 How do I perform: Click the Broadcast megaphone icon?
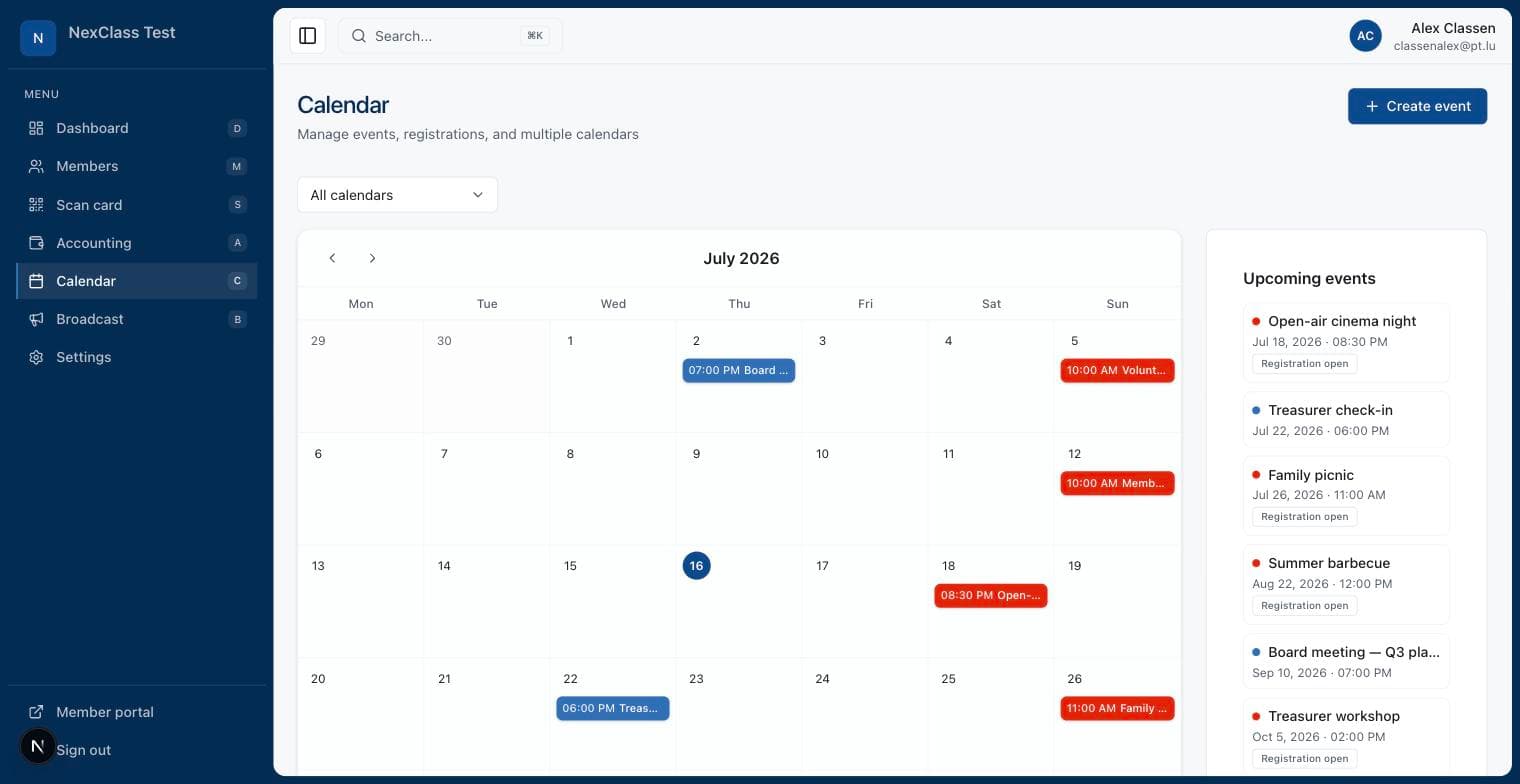(36, 319)
